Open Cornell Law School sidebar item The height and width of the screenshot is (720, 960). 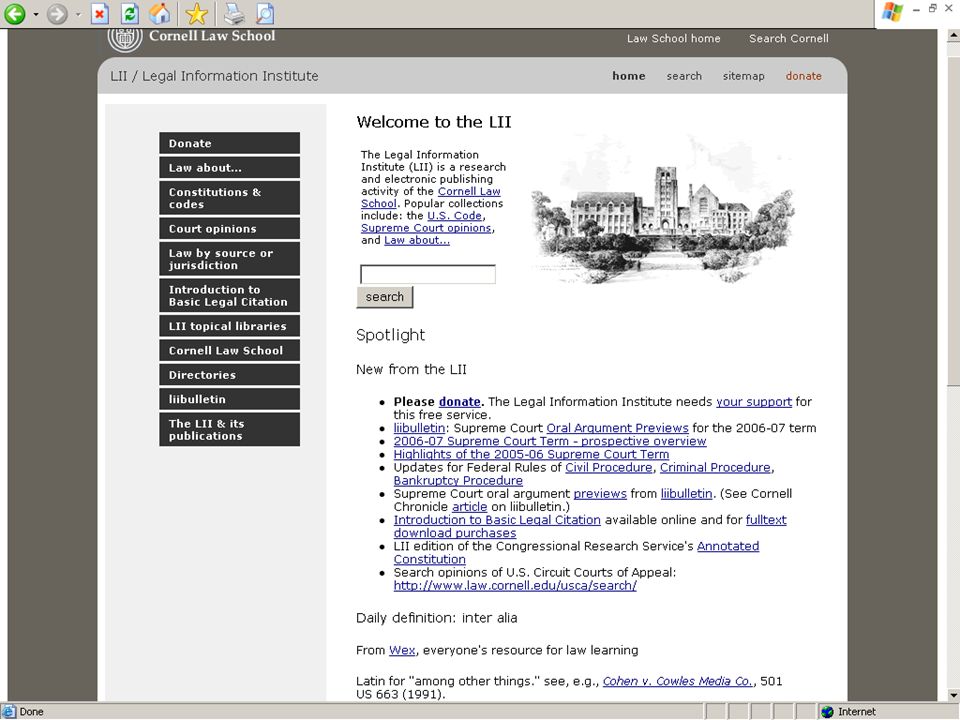[x=230, y=350]
